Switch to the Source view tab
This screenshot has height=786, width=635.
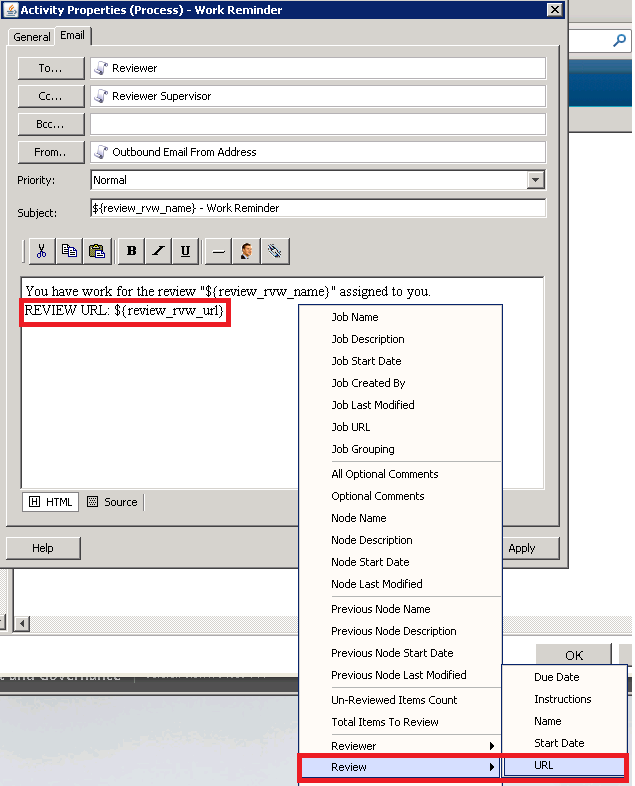coord(112,502)
